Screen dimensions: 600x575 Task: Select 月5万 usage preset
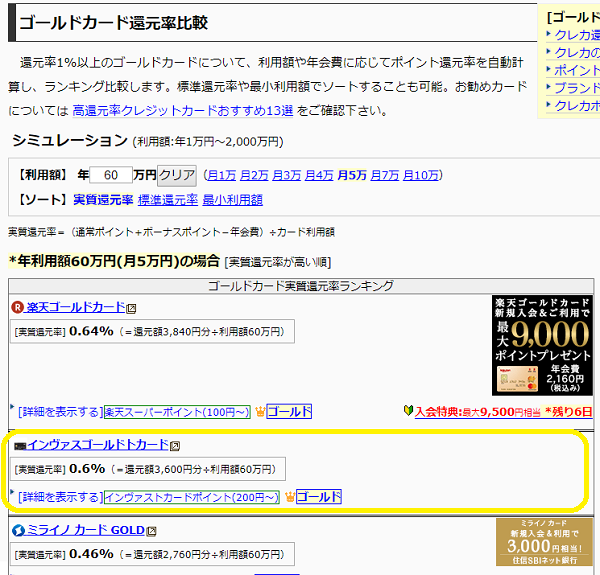352,175
